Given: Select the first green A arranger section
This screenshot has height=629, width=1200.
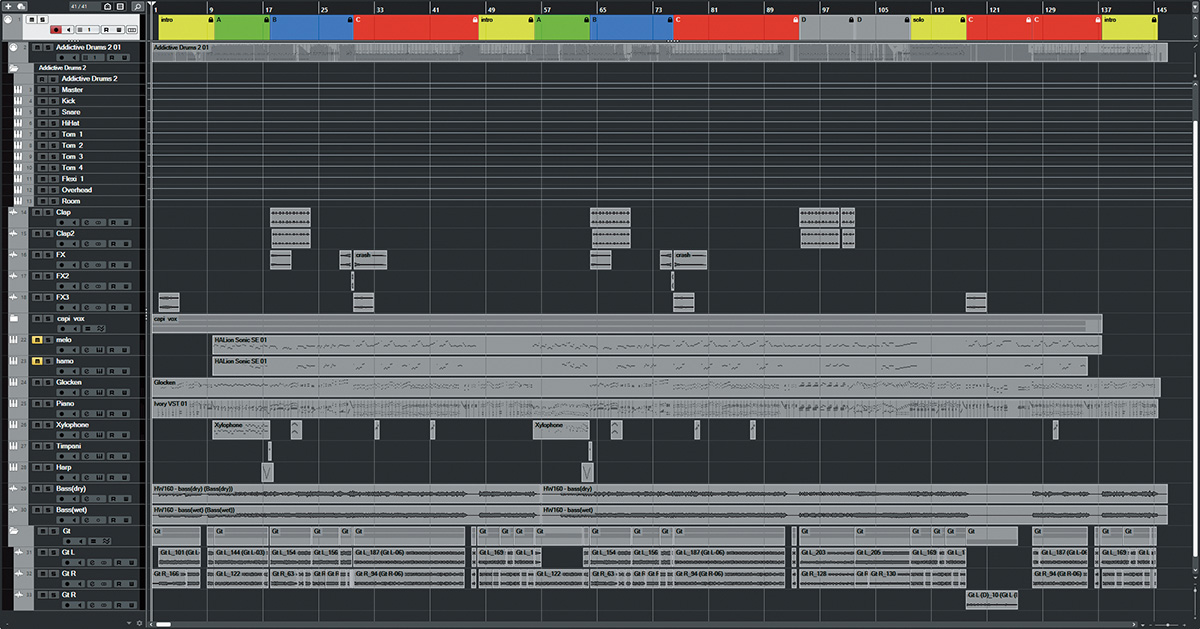Looking at the screenshot, I should tap(241, 27).
